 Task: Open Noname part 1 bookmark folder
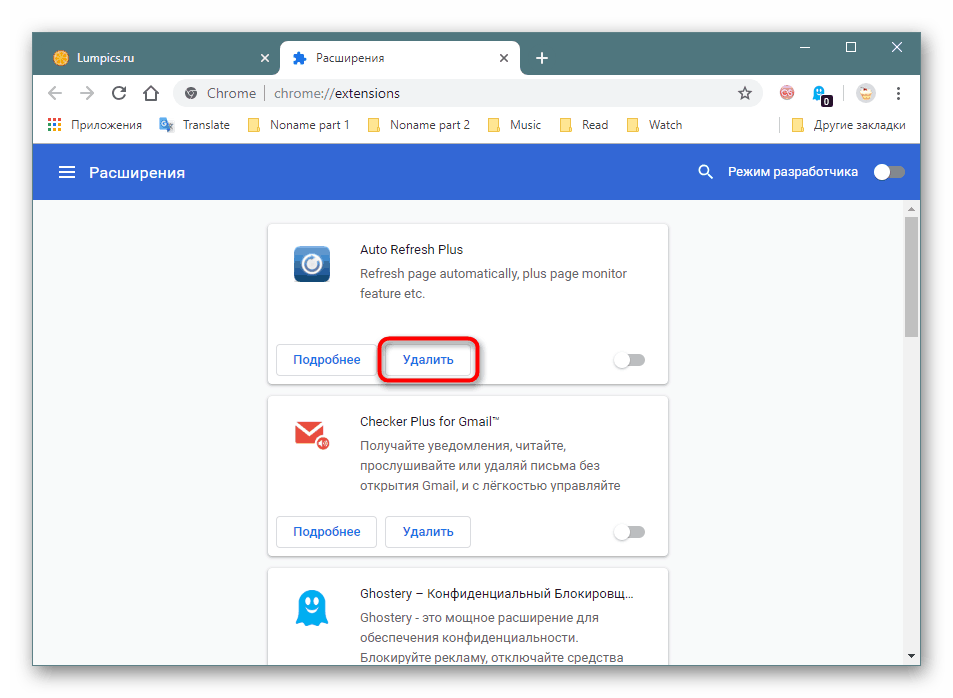[299, 125]
